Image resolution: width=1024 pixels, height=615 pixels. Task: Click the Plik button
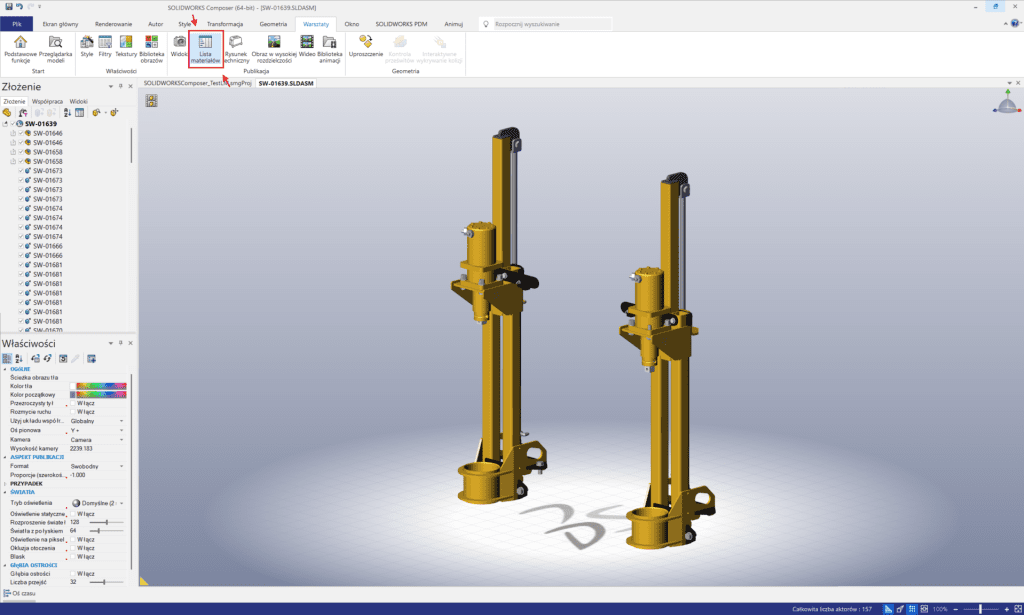pyautogui.click(x=17, y=23)
